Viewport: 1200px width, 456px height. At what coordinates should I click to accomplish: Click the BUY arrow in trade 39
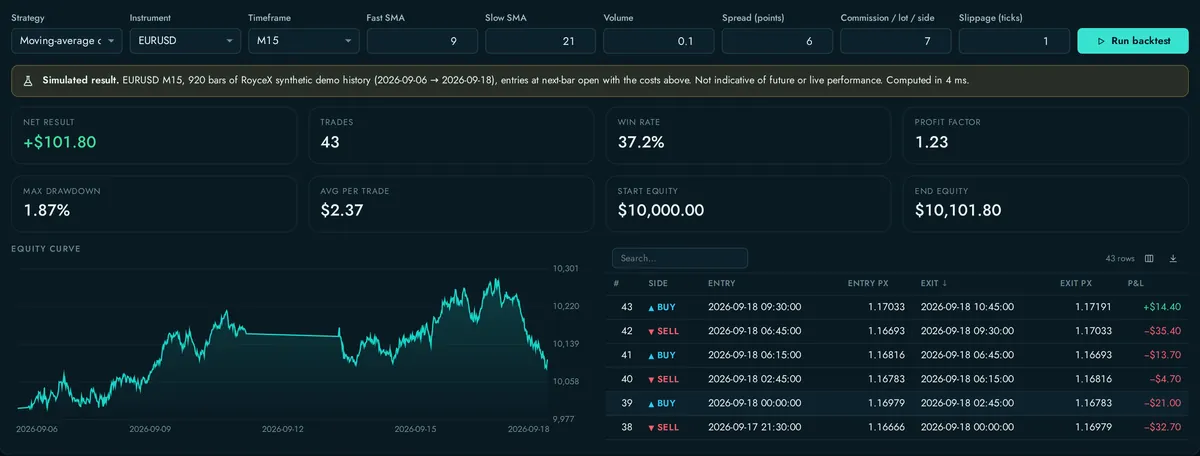652,403
